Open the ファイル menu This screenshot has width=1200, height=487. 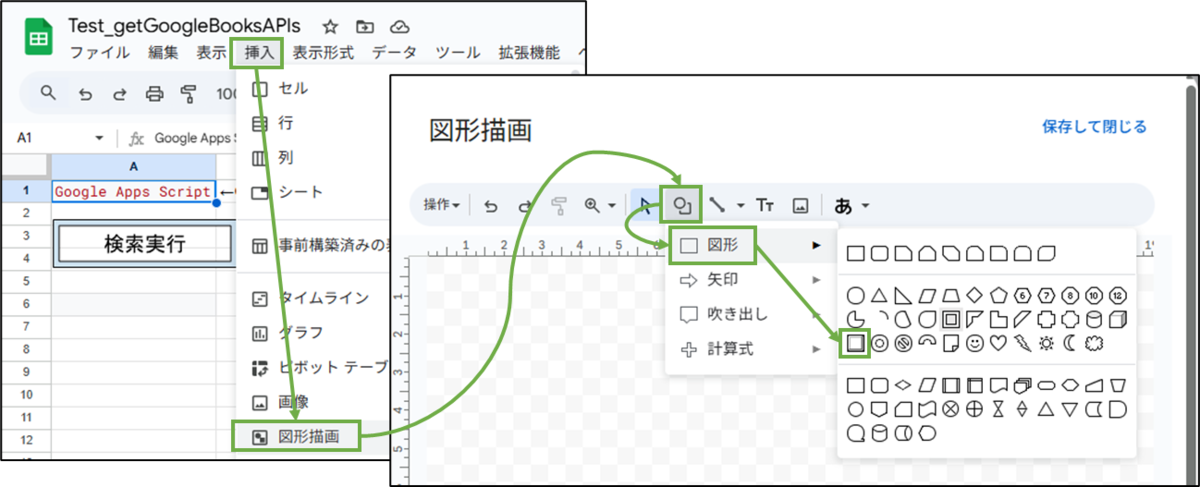point(99,53)
